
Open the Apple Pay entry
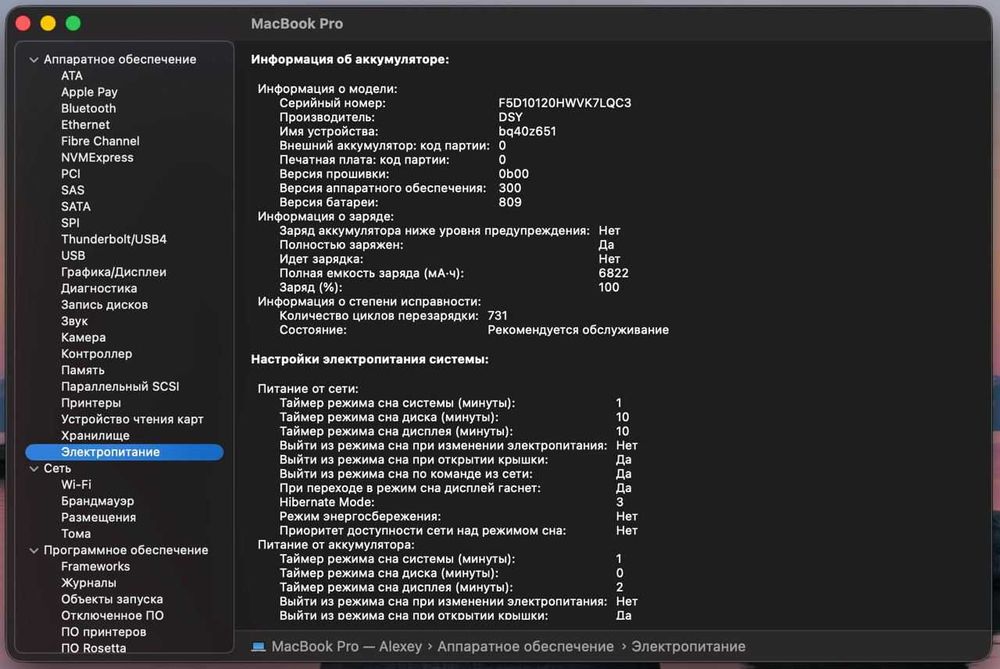tap(89, 92)
